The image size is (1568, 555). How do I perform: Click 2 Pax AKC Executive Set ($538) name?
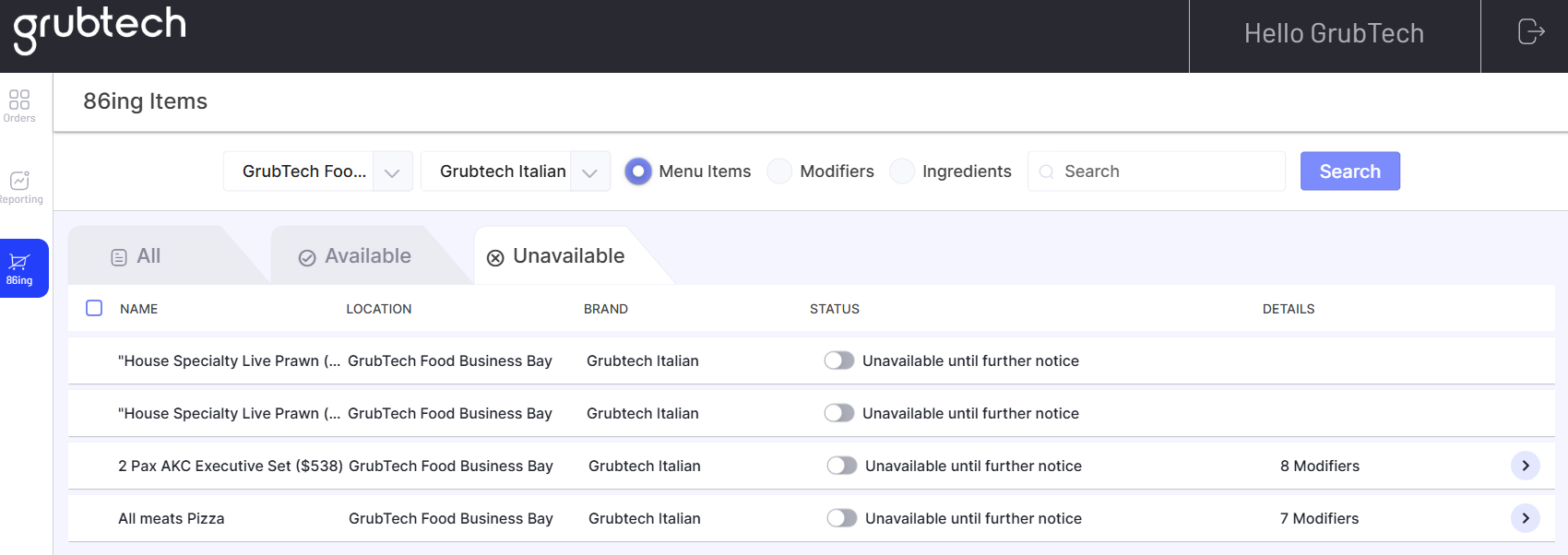(231, 466)
